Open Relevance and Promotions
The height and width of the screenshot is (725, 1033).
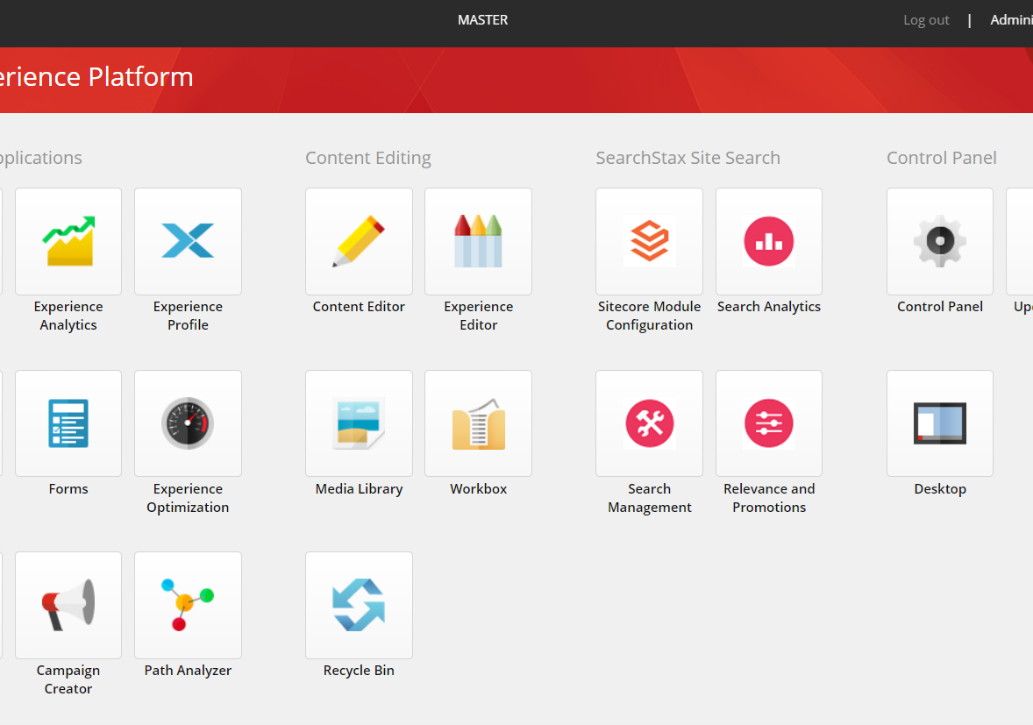click(x=768, y=423)
